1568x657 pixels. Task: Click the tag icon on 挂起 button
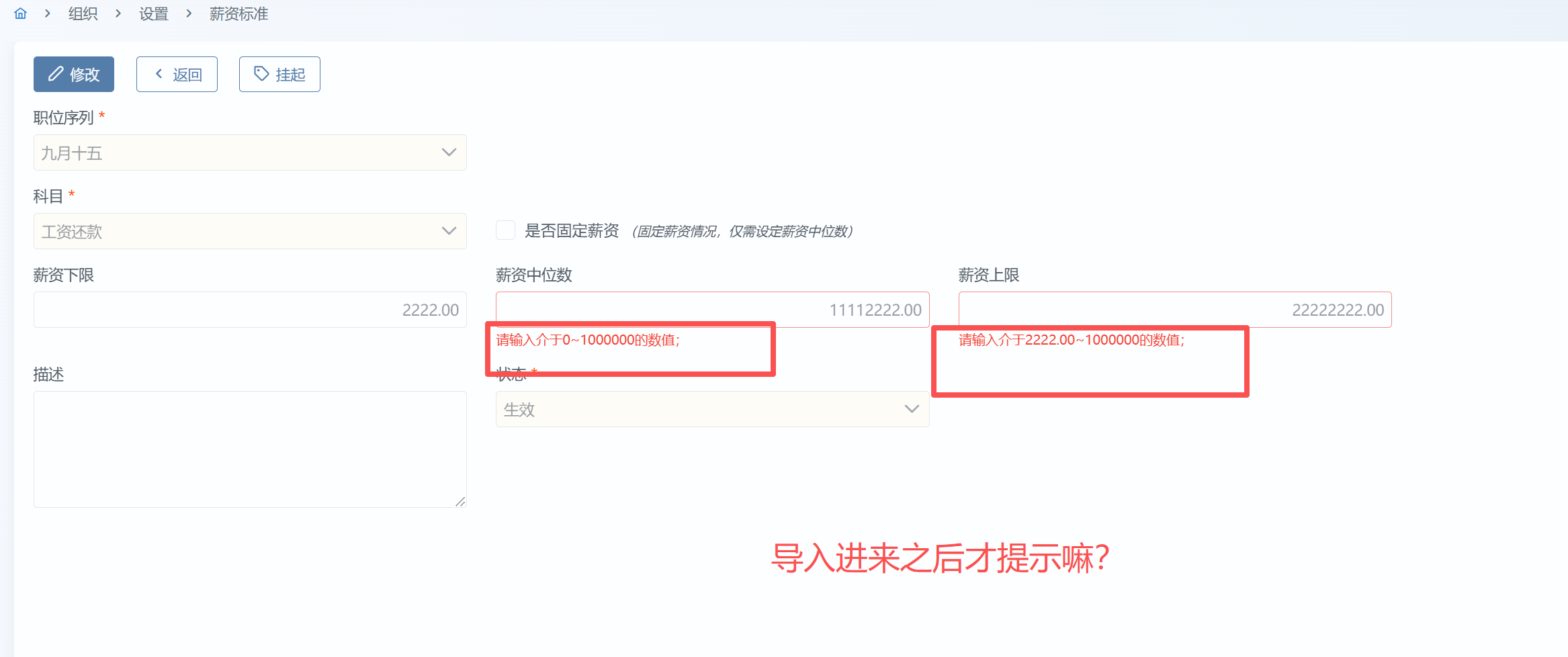point(261,74)
